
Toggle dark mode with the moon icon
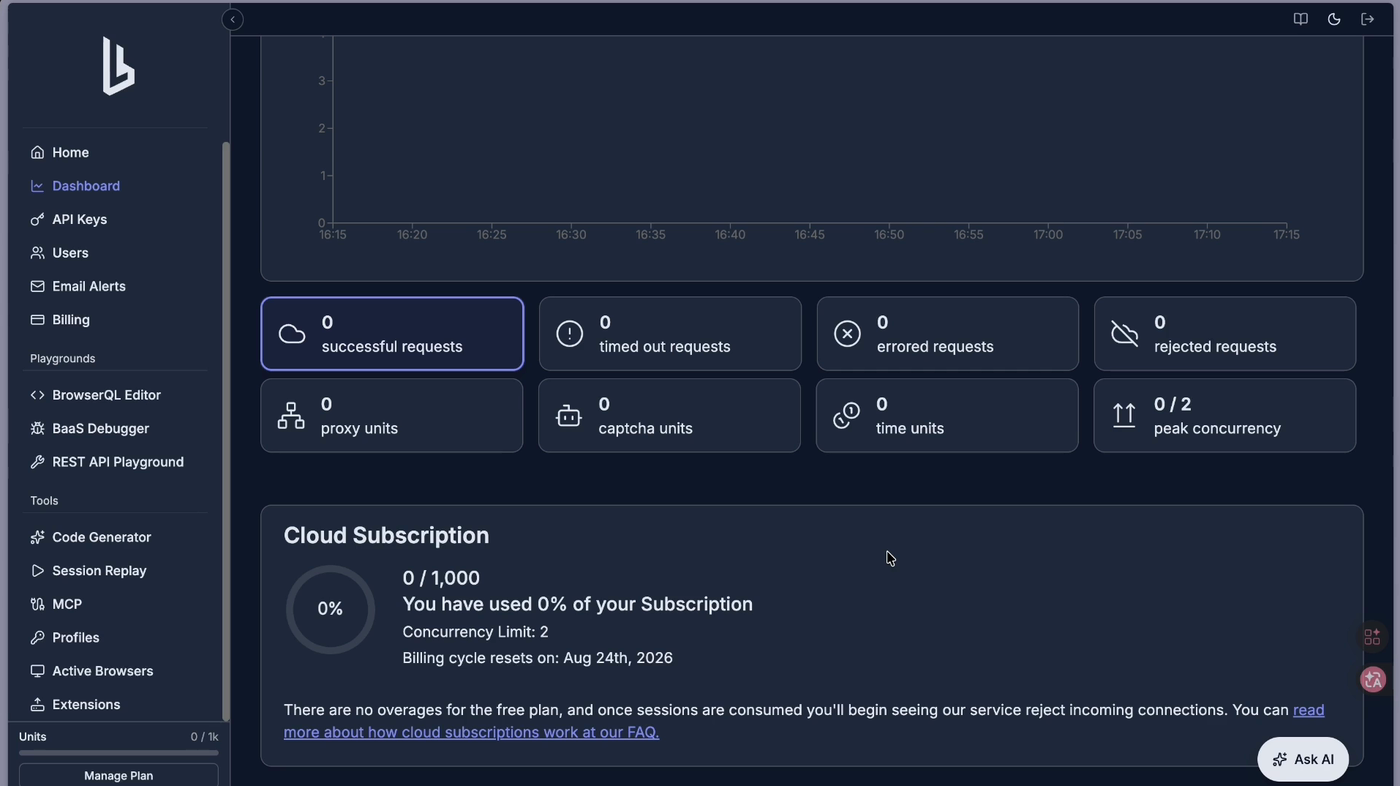click(x=1334, y=19)
